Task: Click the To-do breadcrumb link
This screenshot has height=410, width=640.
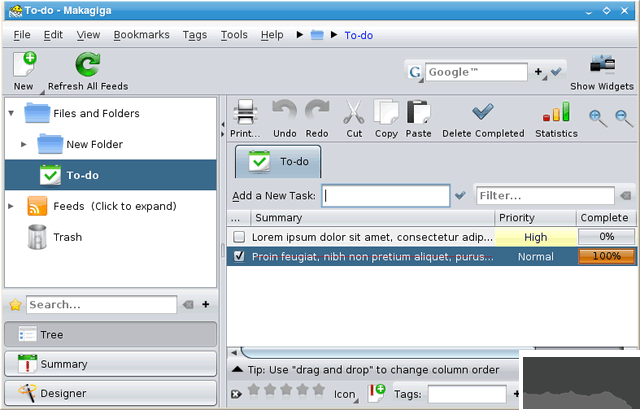Action: coord(359,35)
